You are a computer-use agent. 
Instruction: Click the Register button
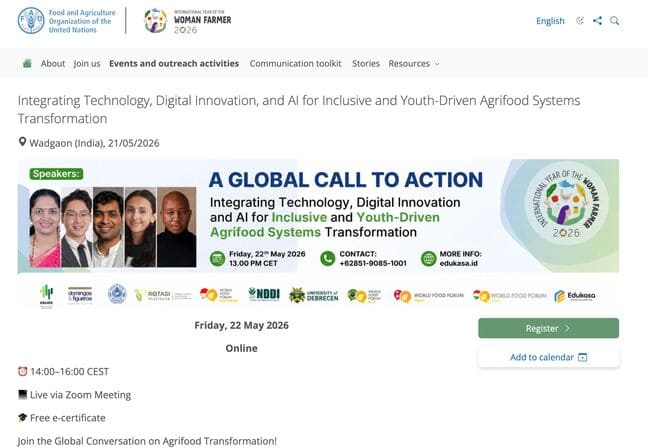point(548,328)
